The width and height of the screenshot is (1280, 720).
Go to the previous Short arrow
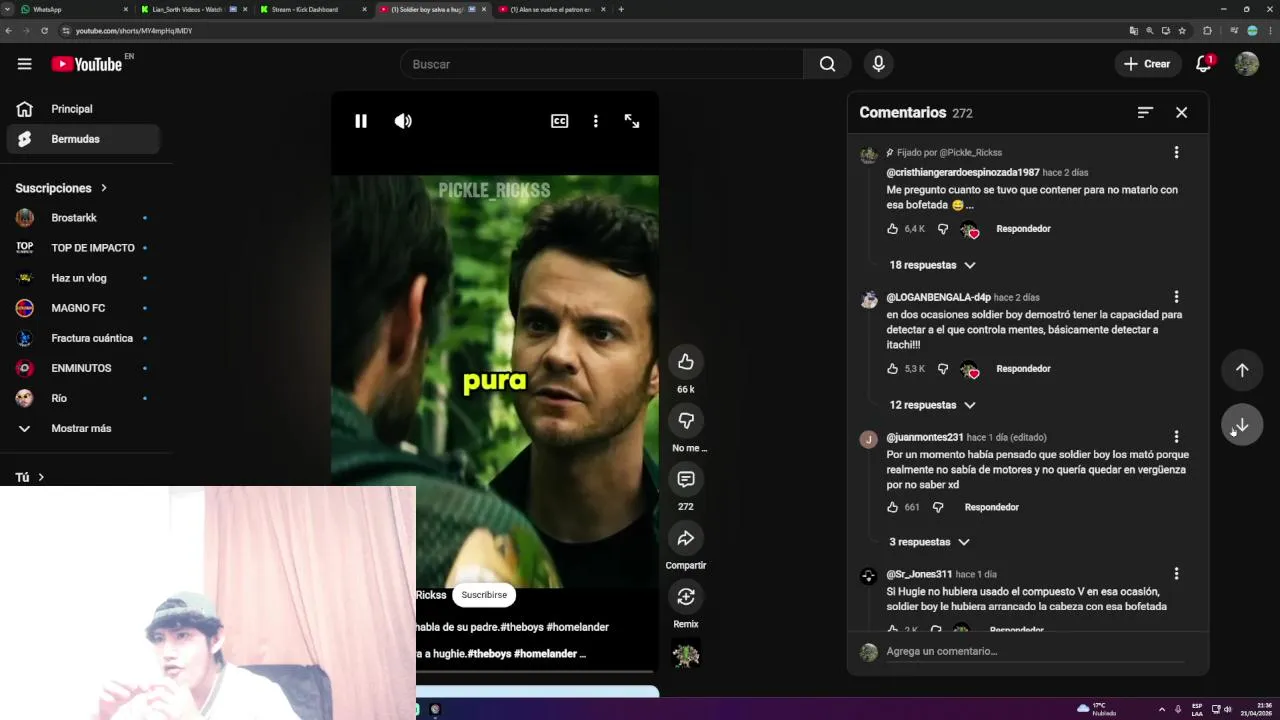click(1242, 370)
